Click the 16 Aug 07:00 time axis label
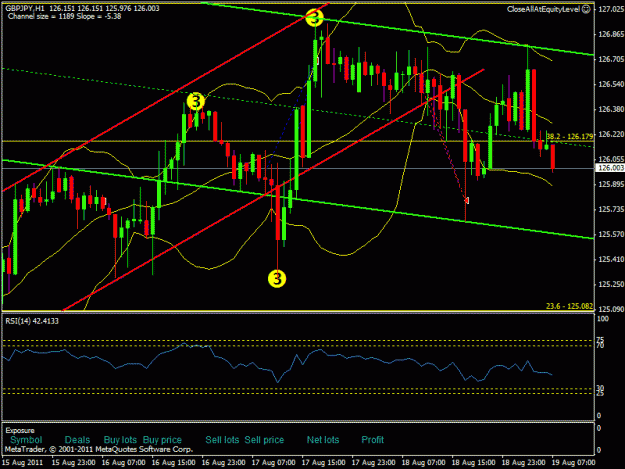This screenshot has width=625, height=469. click(124, 463)
